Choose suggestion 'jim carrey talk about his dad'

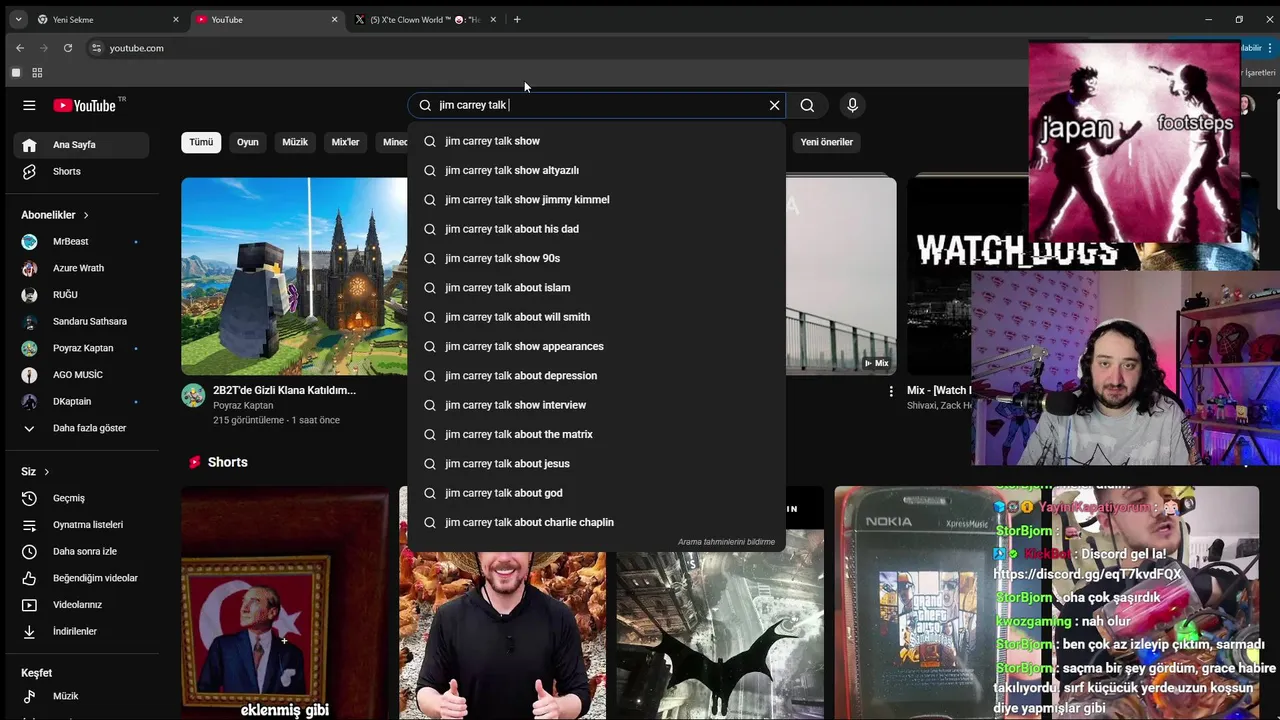tap(596, 229)
